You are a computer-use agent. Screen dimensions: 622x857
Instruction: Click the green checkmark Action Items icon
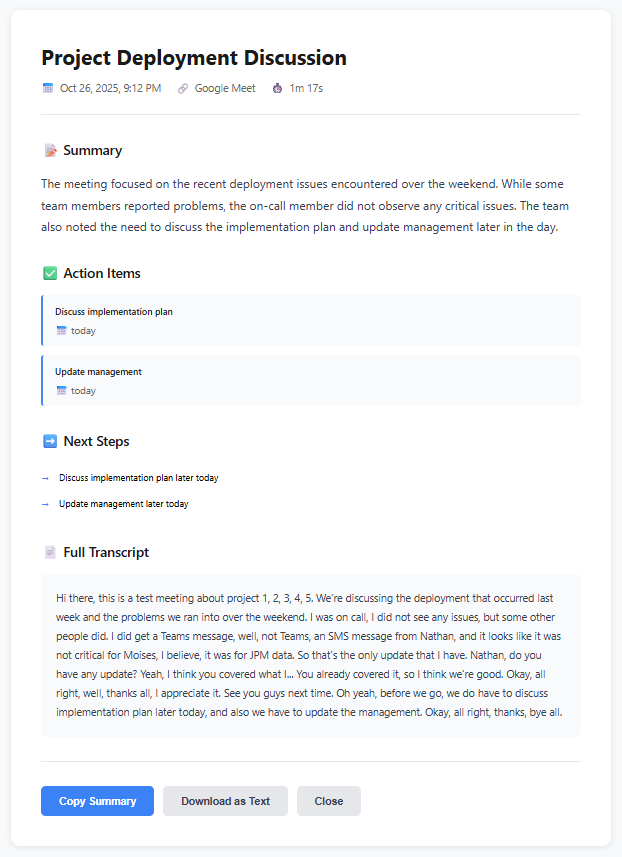(x=50, y=274)
